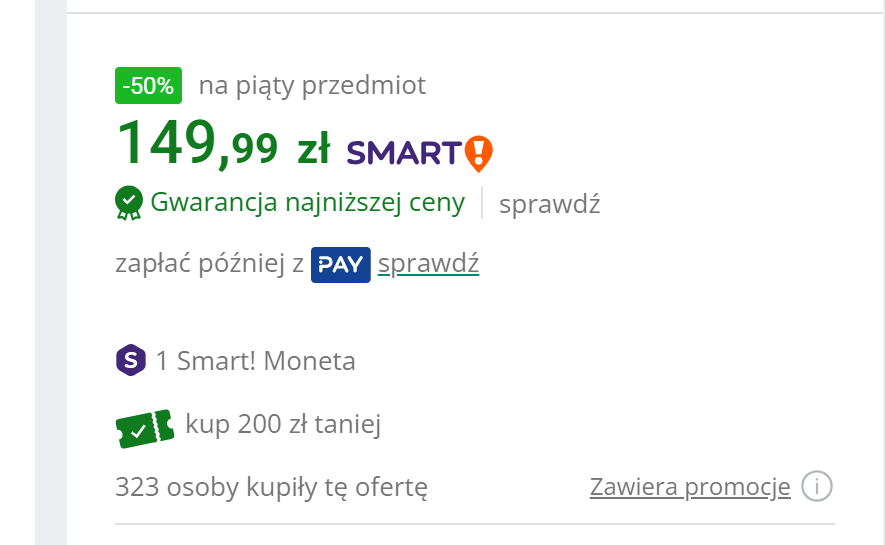The image size is (885, 545).
Task: Click underlined sprawdź link after PAY logo
Action: click(429, 265)
